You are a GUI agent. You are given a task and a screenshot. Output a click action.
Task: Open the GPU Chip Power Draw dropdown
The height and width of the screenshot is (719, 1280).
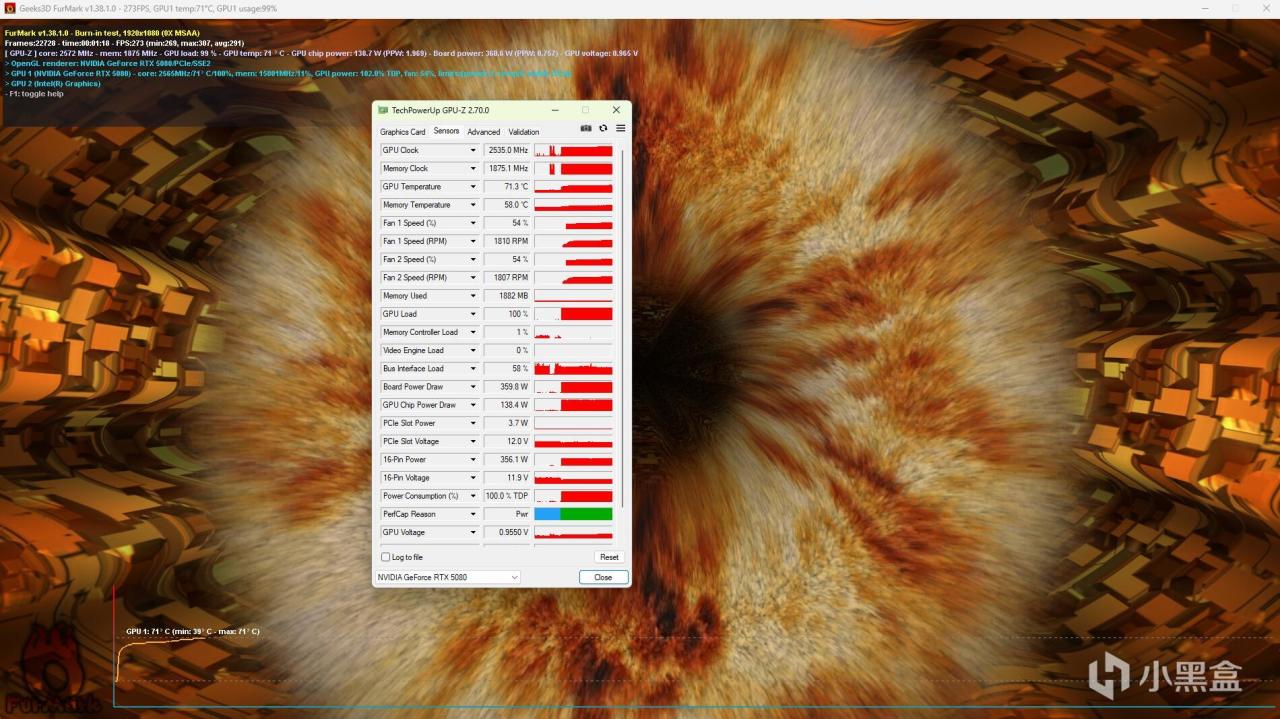coord(473,405)
